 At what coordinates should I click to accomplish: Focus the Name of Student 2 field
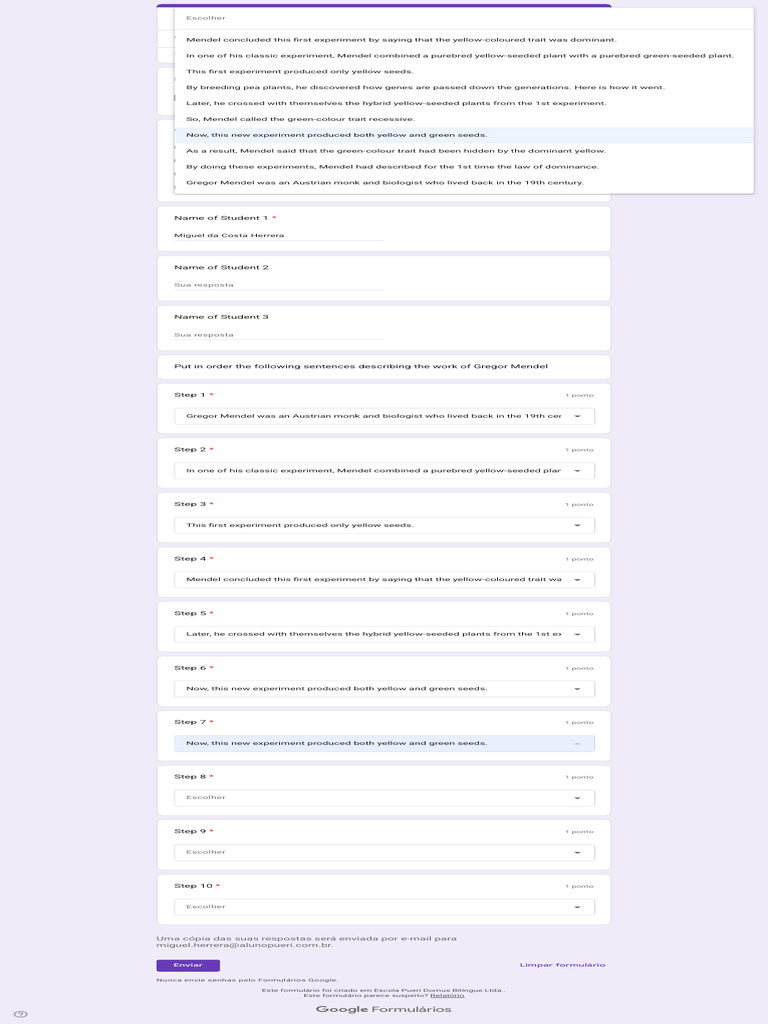278,285
